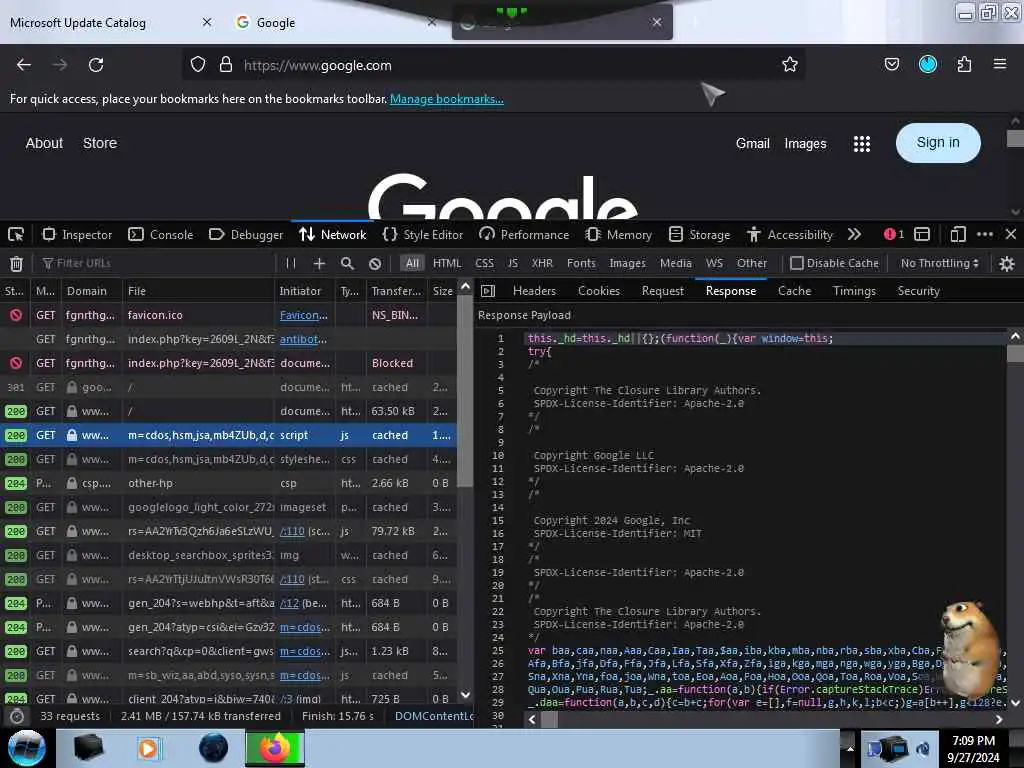Open the Pocket save icon
The height and width of the screenshot is (768, 1024).
coord(891,65)
